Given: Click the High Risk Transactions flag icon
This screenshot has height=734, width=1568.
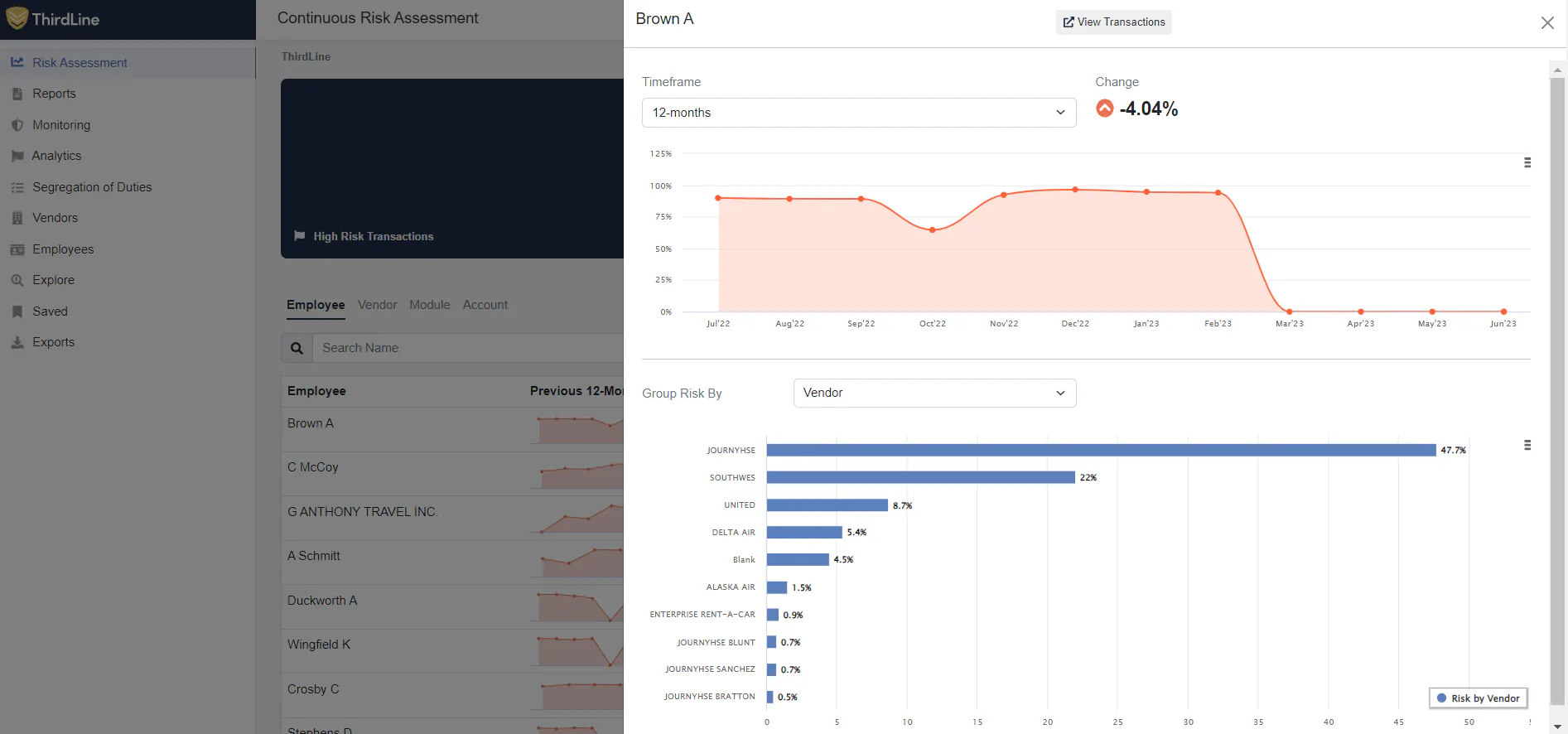Looking at the screenshot, I should click(300, 236).
